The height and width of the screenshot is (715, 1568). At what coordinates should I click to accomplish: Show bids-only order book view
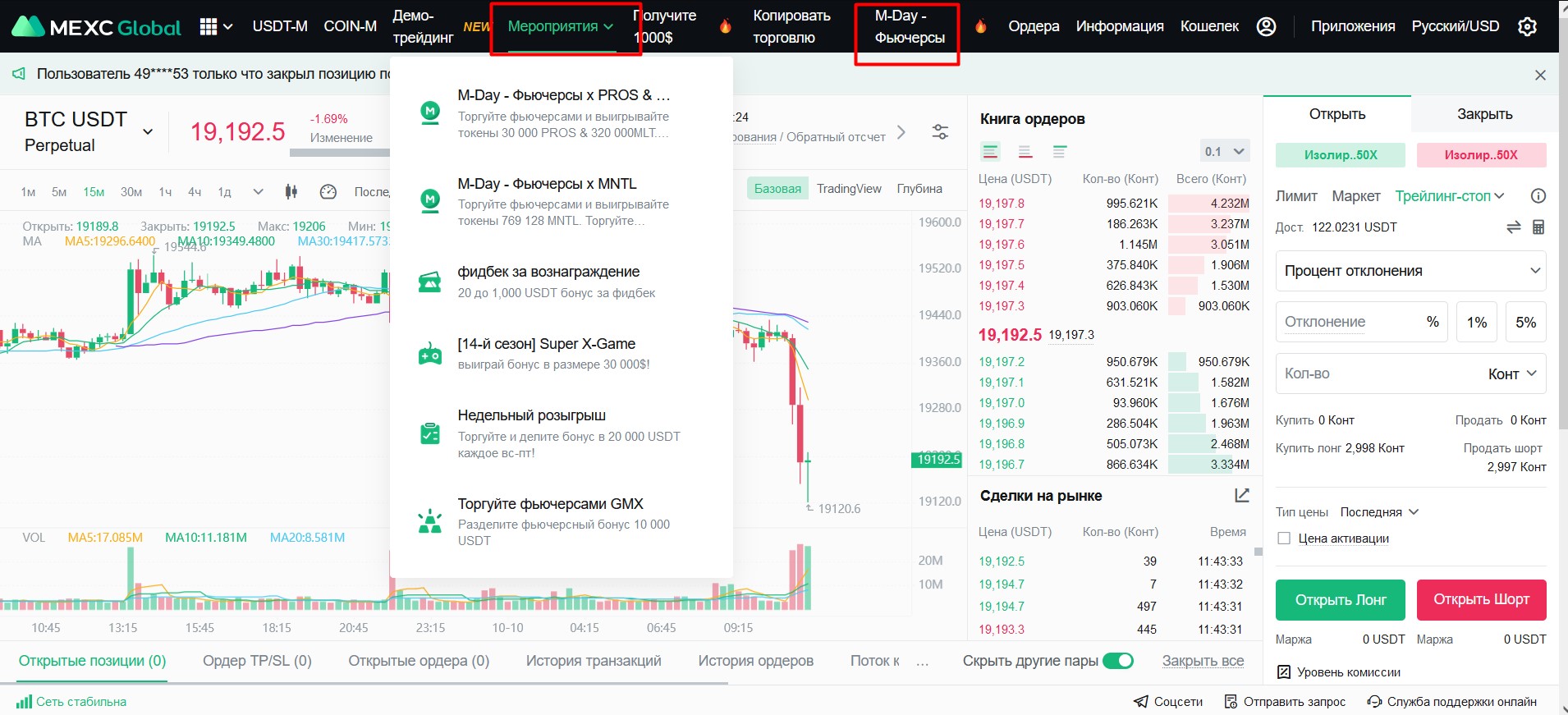pos(1060,151)
